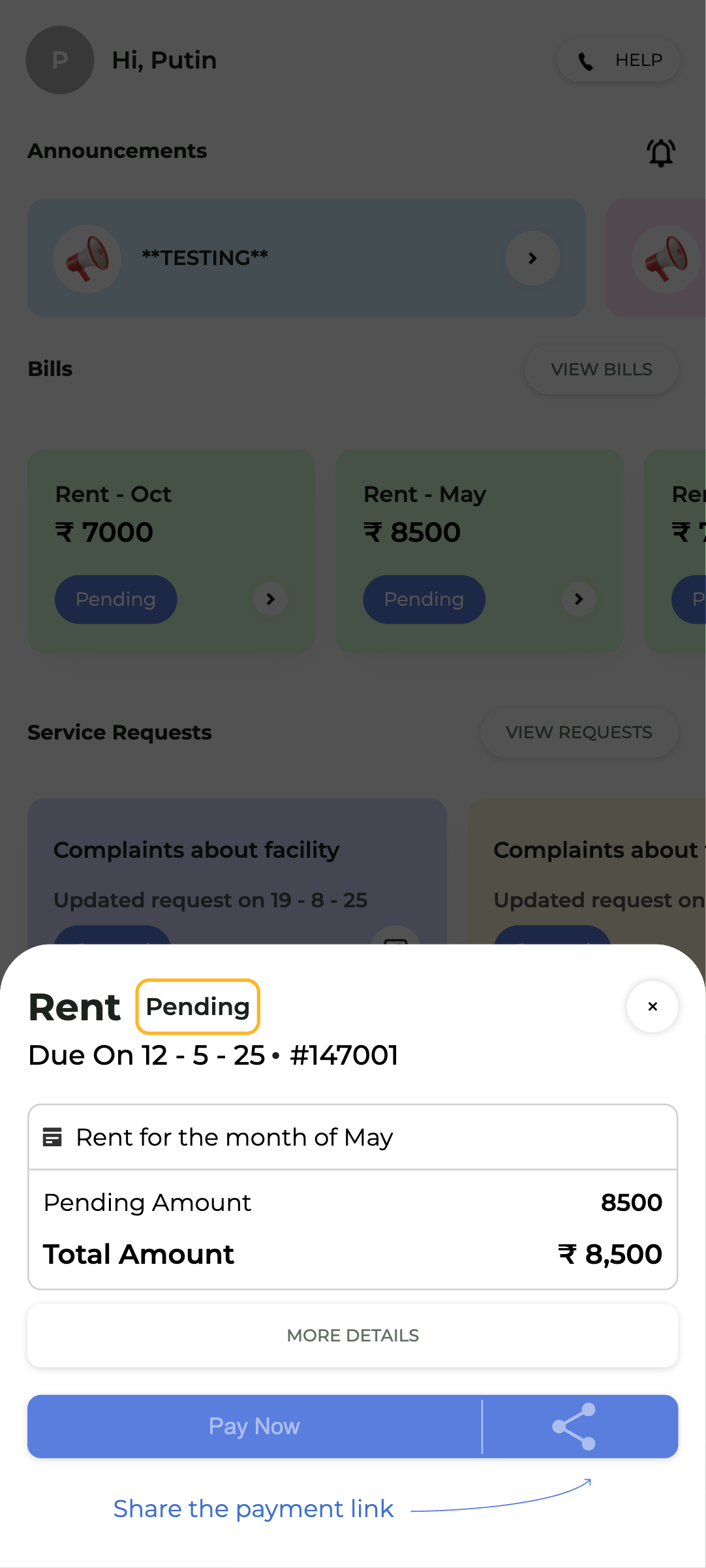Open Rent - Oct bill chevron
This screenshot has height=1568, width=706.
coord(271,599)
